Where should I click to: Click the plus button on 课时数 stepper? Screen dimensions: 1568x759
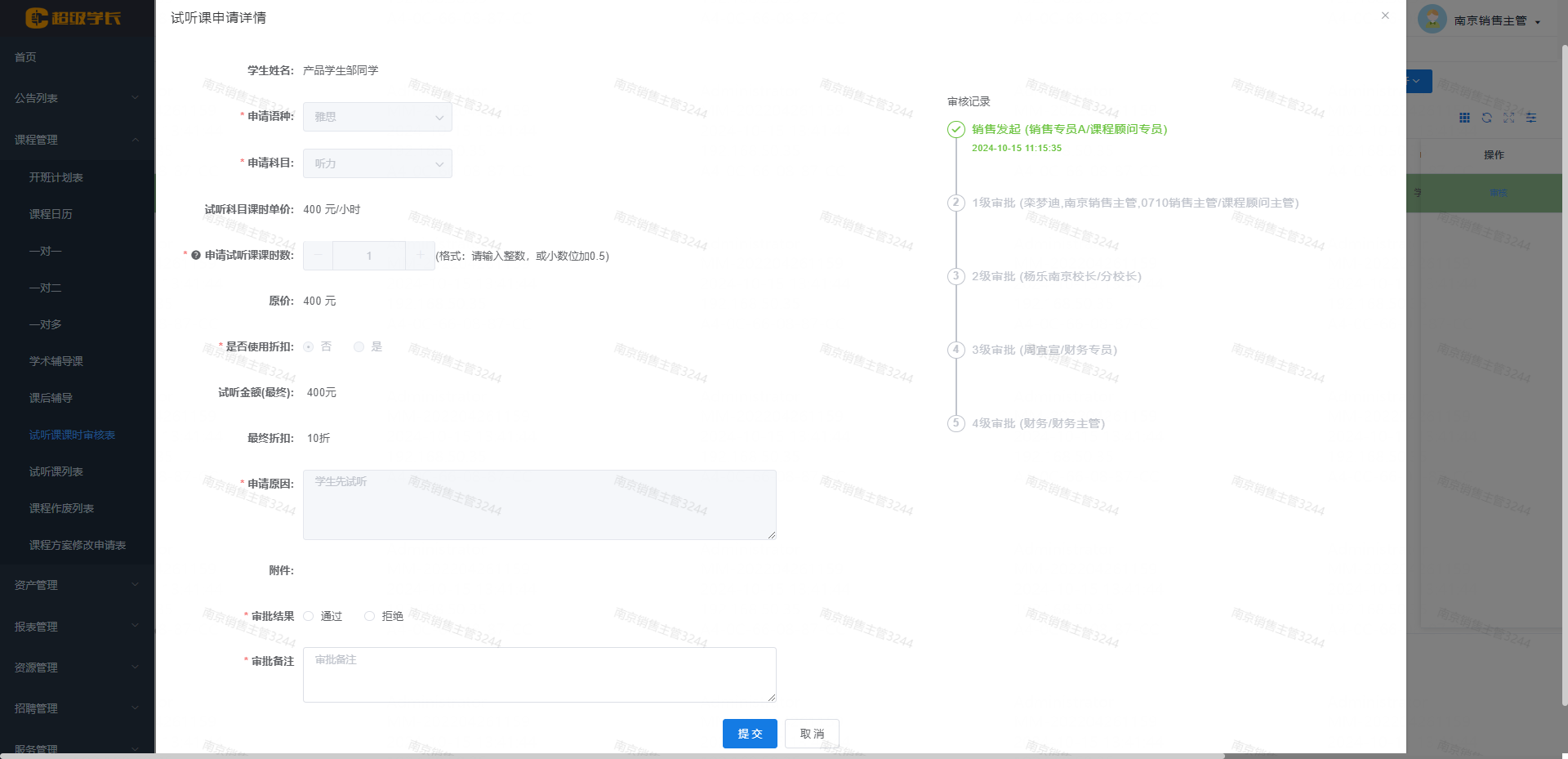pyautogui.click(x=420, y=256)
